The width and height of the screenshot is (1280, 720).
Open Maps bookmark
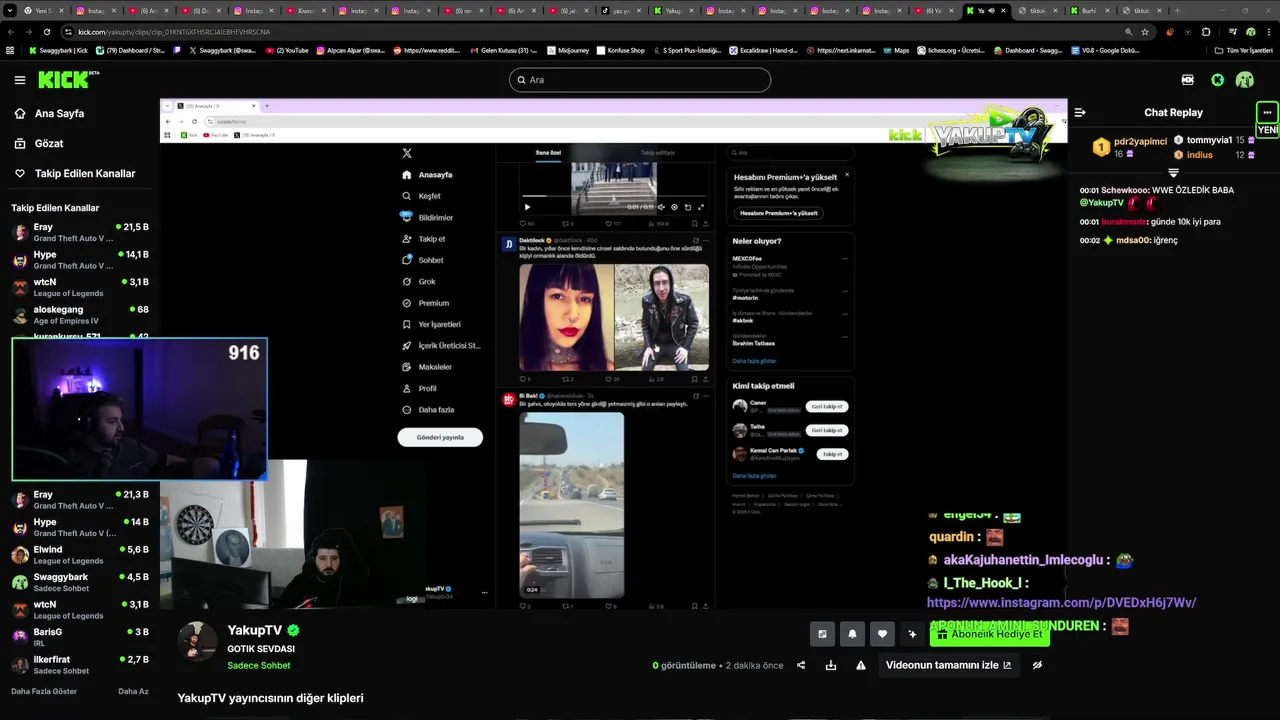click(x=896, y=50)
